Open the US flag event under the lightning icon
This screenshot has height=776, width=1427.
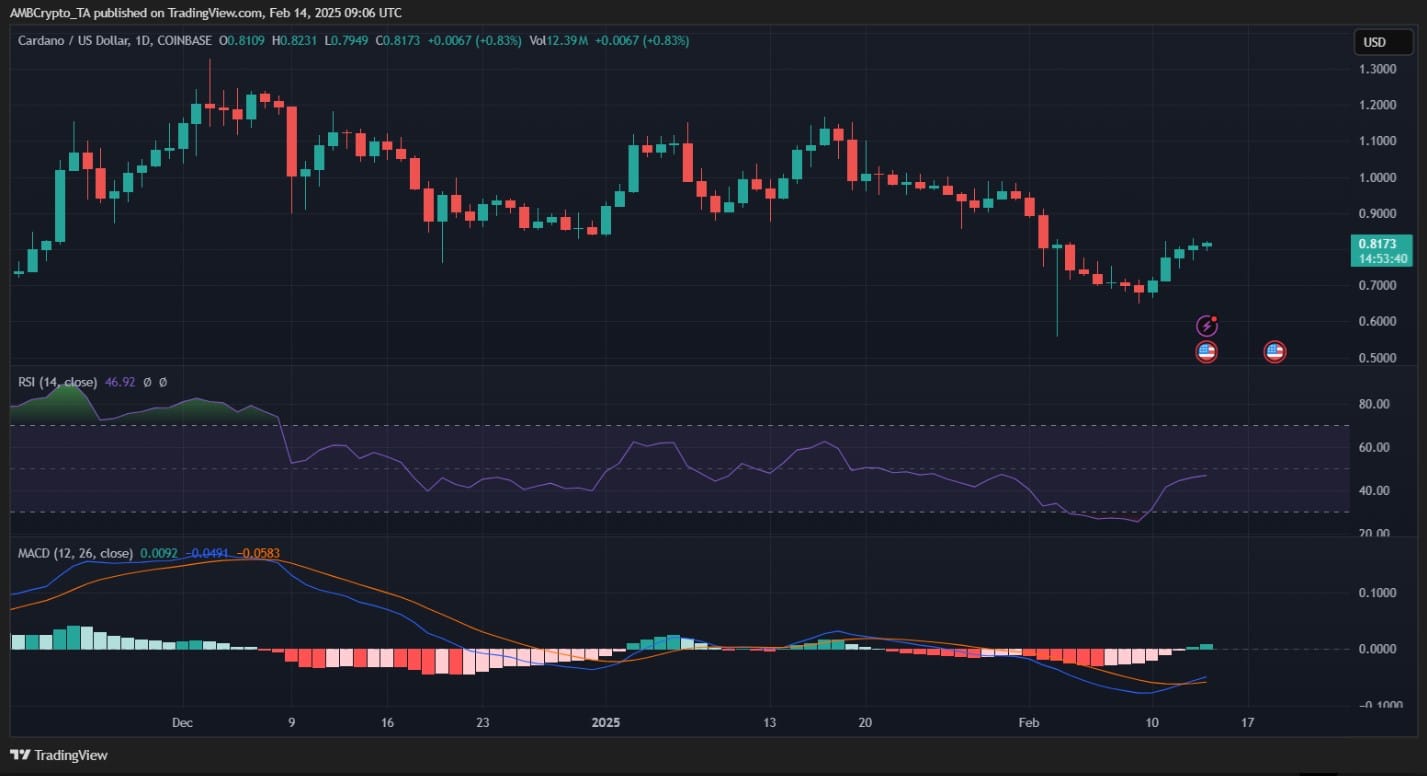(1207, 351)
